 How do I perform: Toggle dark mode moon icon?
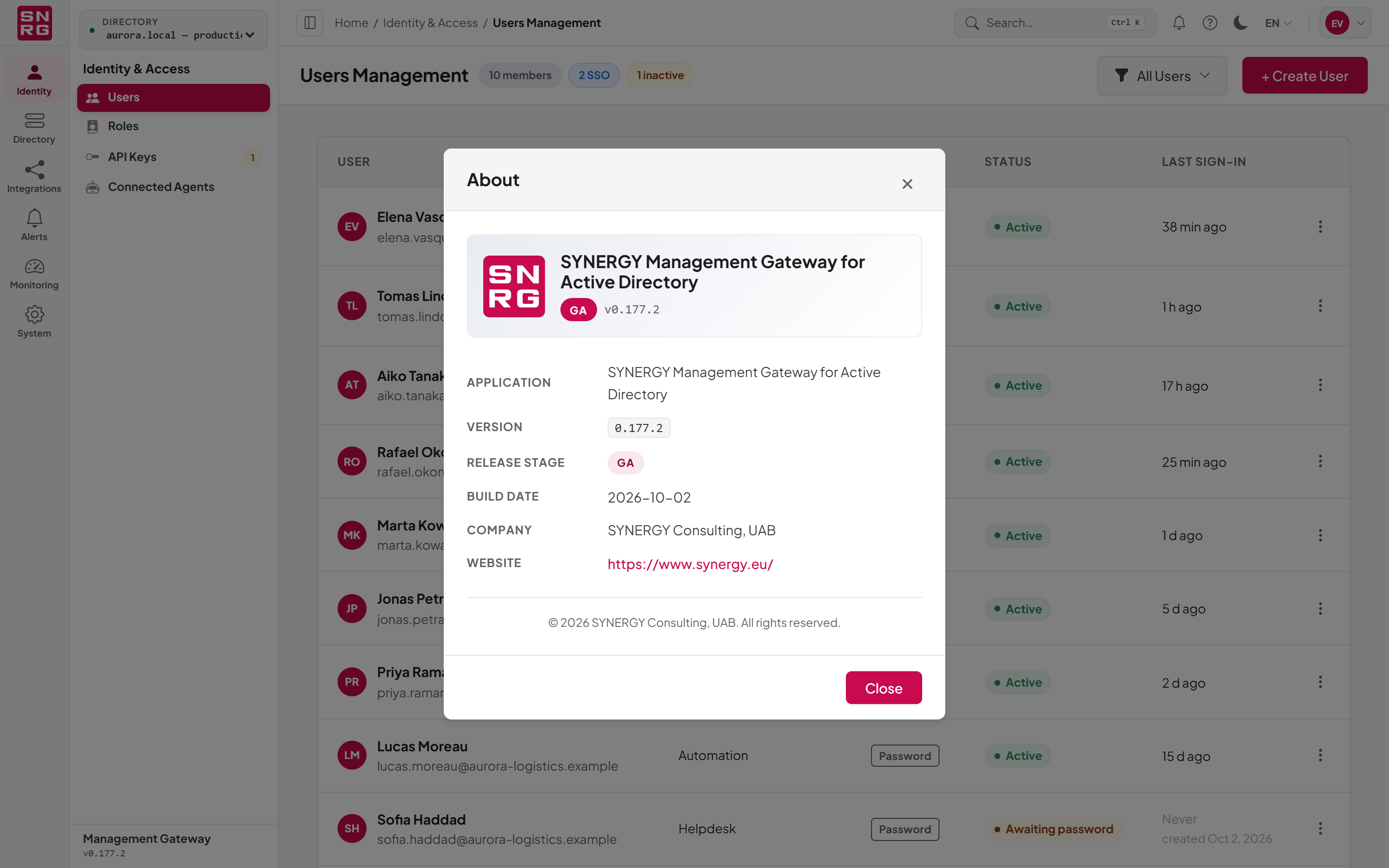(1240, 23)
